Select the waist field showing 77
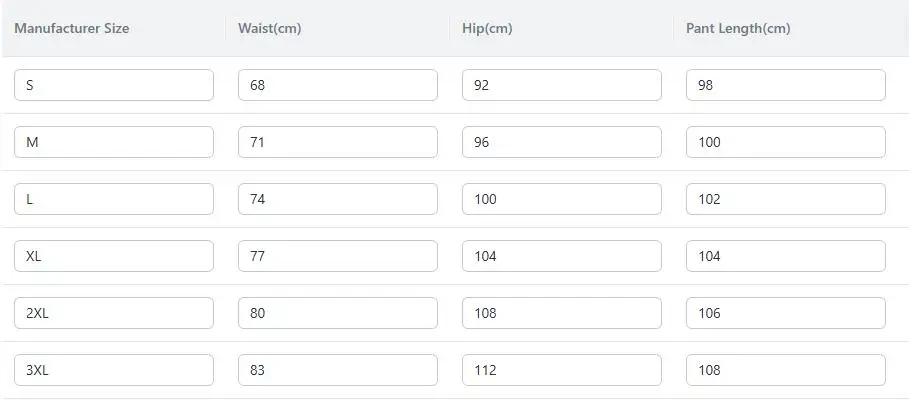Screen dimensions: 909x400 click(337, 256)
